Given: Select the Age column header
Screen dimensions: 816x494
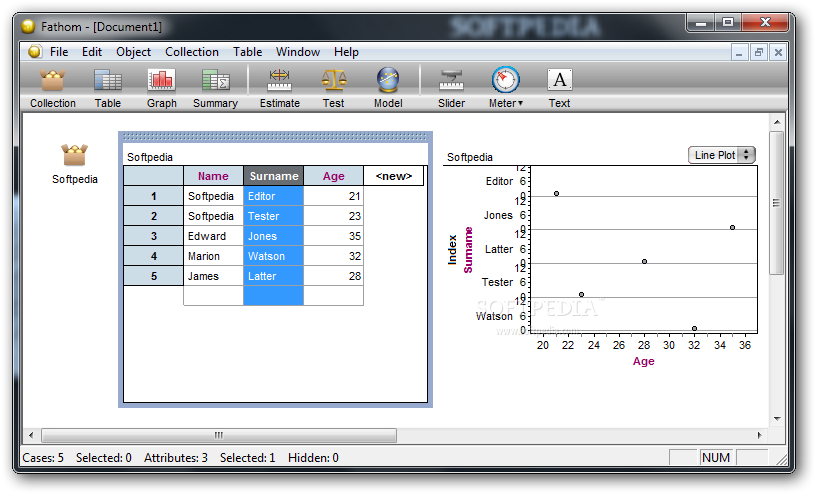Looking at the screenshot, I should click(334, 176).
